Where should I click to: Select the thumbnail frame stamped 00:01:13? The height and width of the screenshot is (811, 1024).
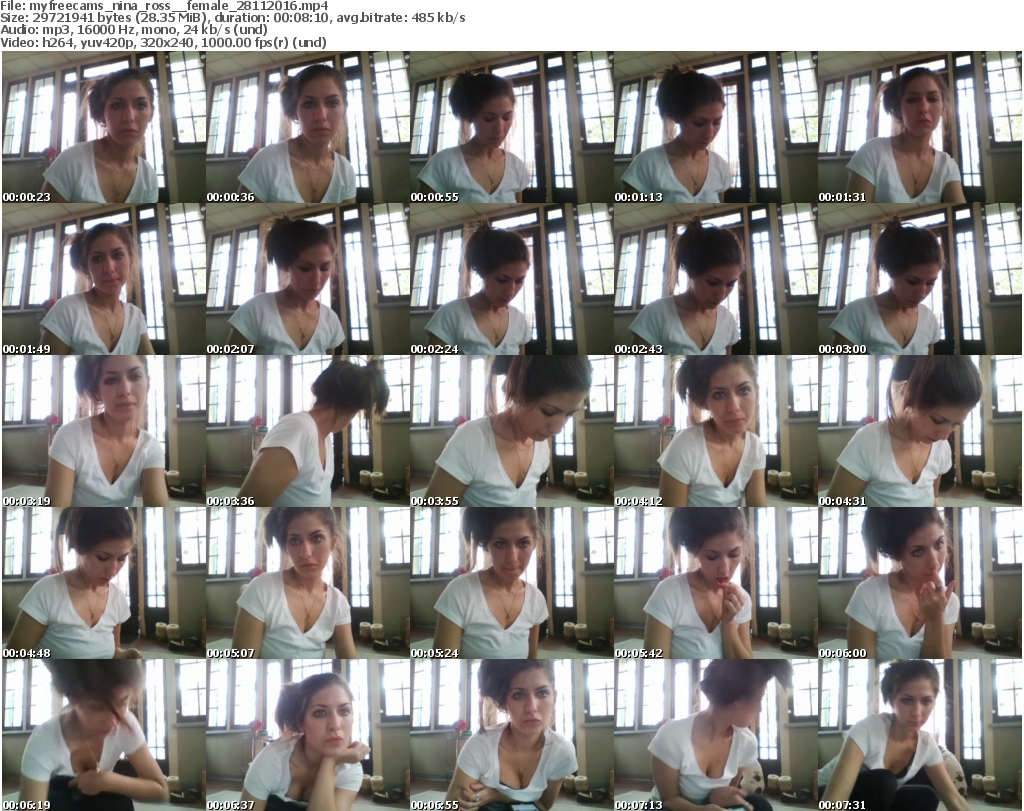coord(716,127)
